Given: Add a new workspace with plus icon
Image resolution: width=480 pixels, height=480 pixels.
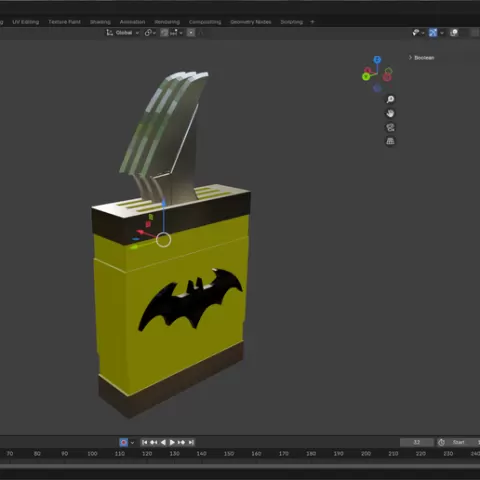Looking at the screenshot, I should pyautogui.click(x=312, y=22).
